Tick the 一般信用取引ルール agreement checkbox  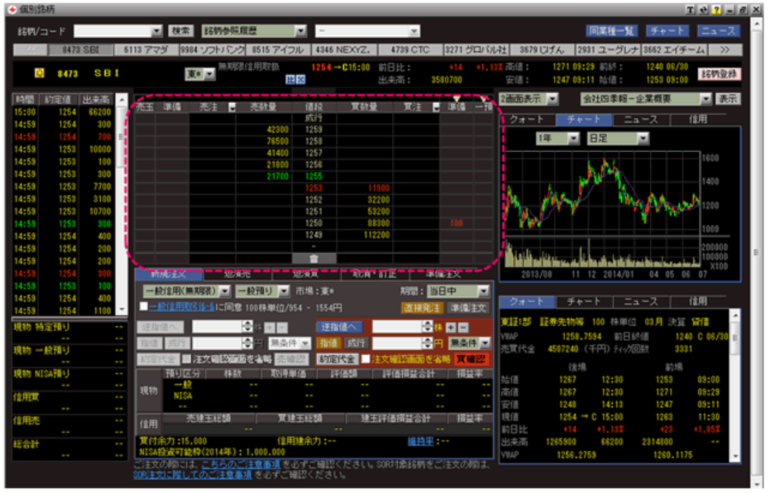144,306
